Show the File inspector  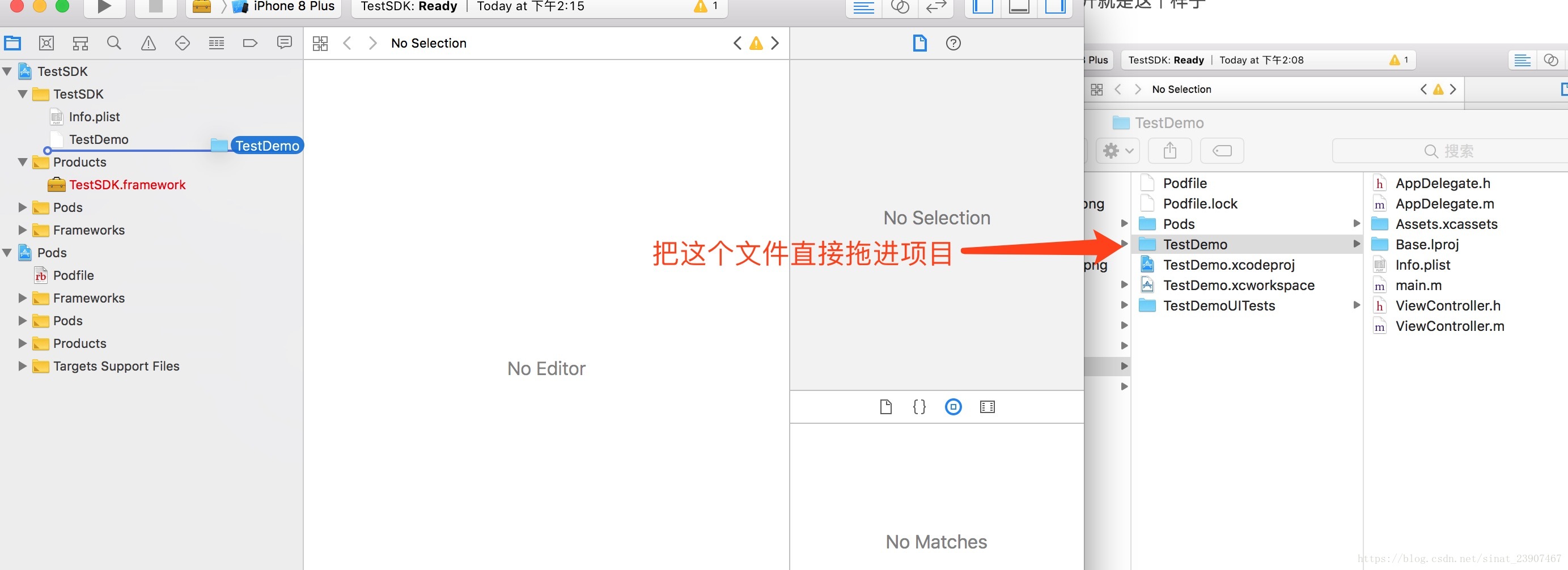pos(919,43)
